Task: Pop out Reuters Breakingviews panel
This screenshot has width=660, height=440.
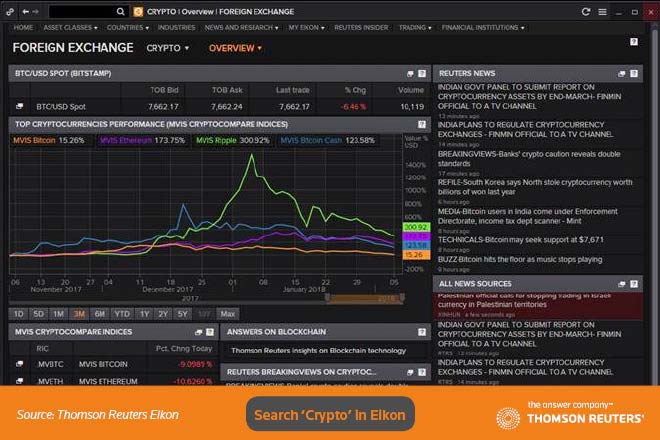Action: coord(410,372)
